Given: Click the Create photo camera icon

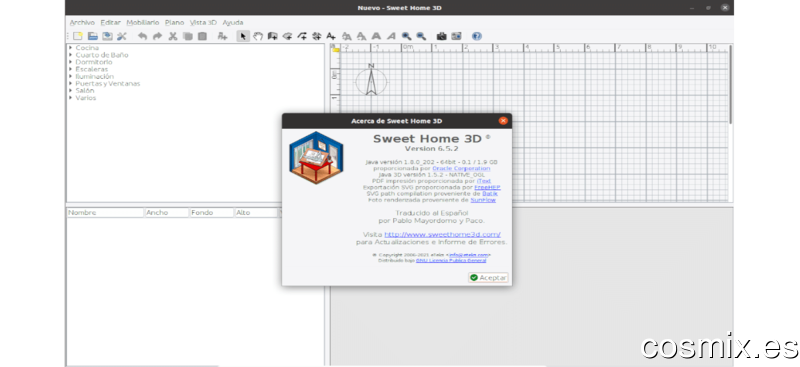Looking at the screenshot, I should [x=441, y=36].
